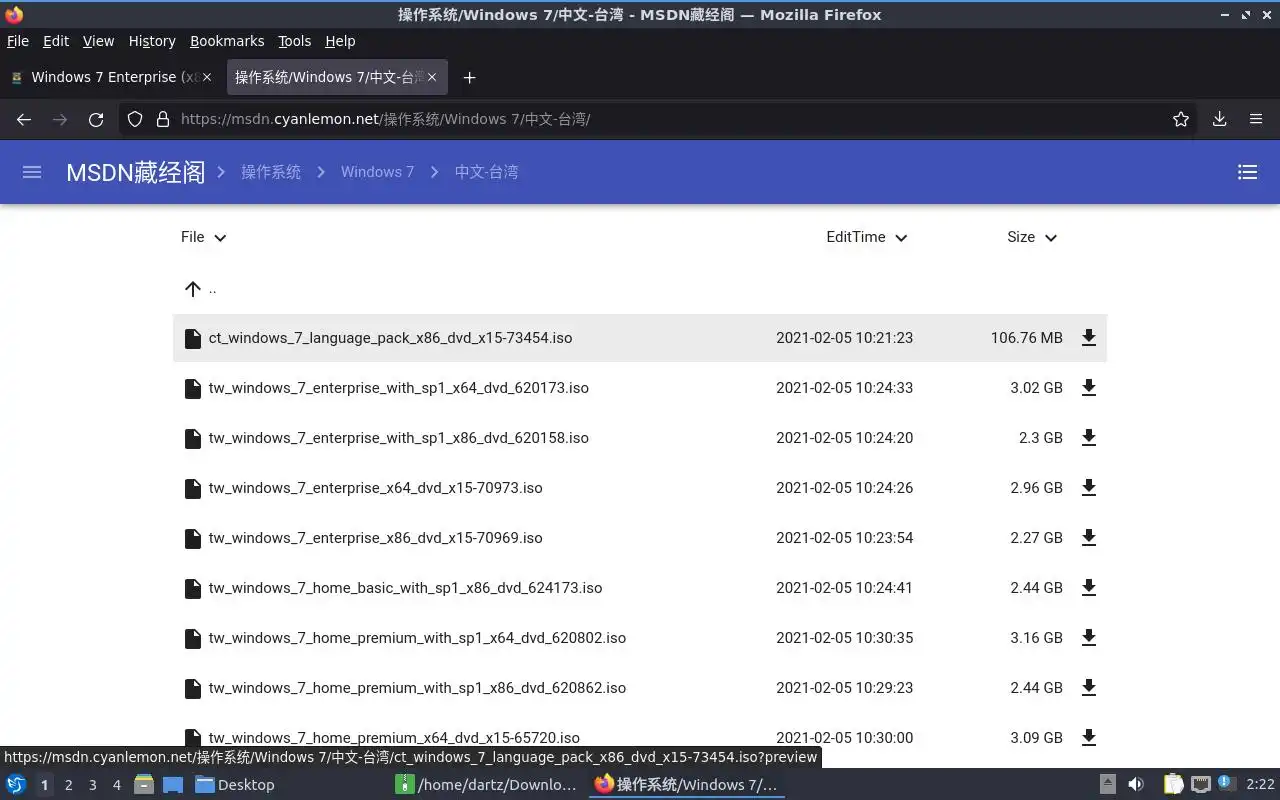Open the taskbar file manager icon
This screenshot has width=1280, height=800.
[x=144, y=784]
